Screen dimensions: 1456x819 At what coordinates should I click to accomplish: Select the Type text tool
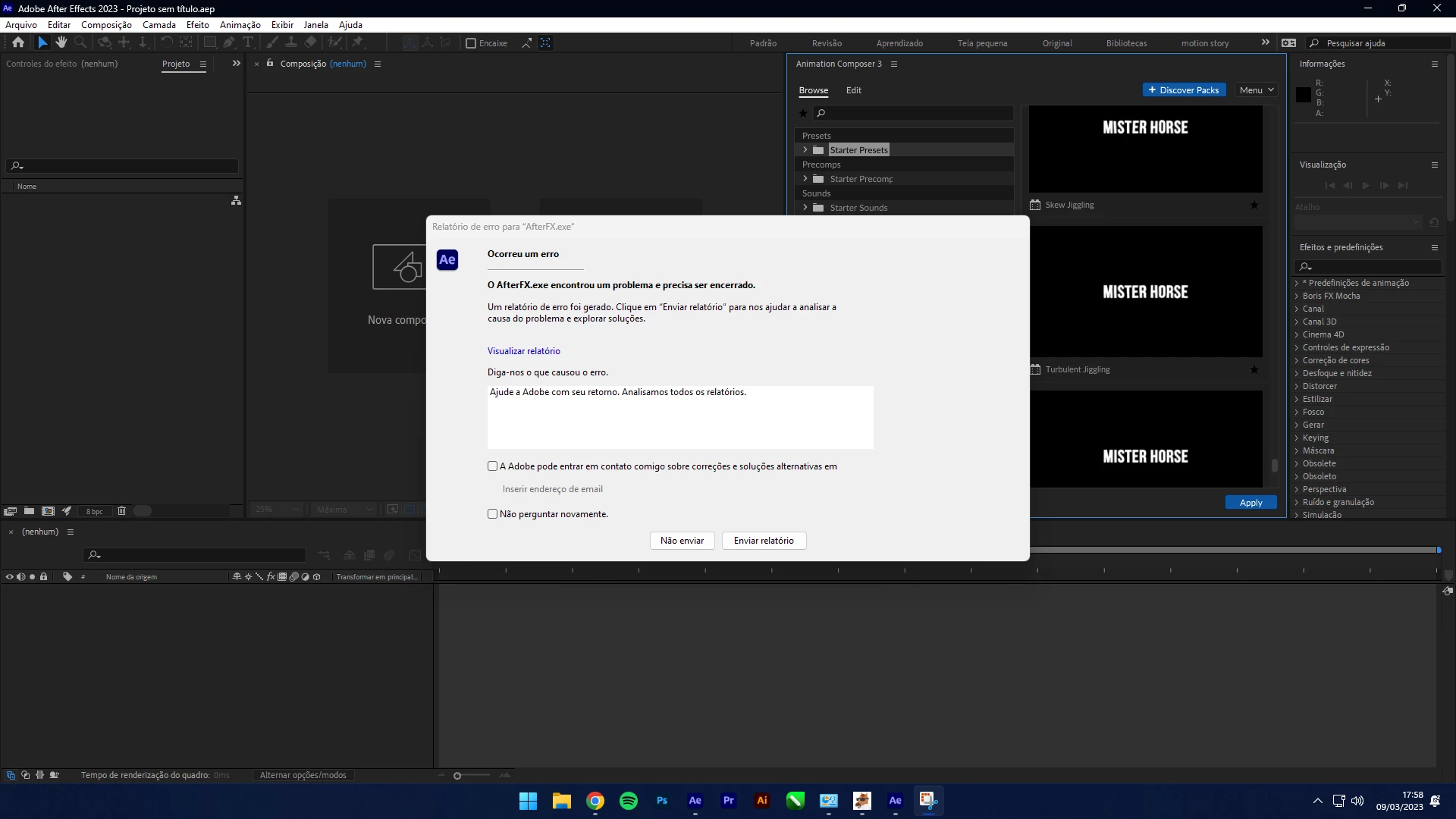[x=248, y=42]
